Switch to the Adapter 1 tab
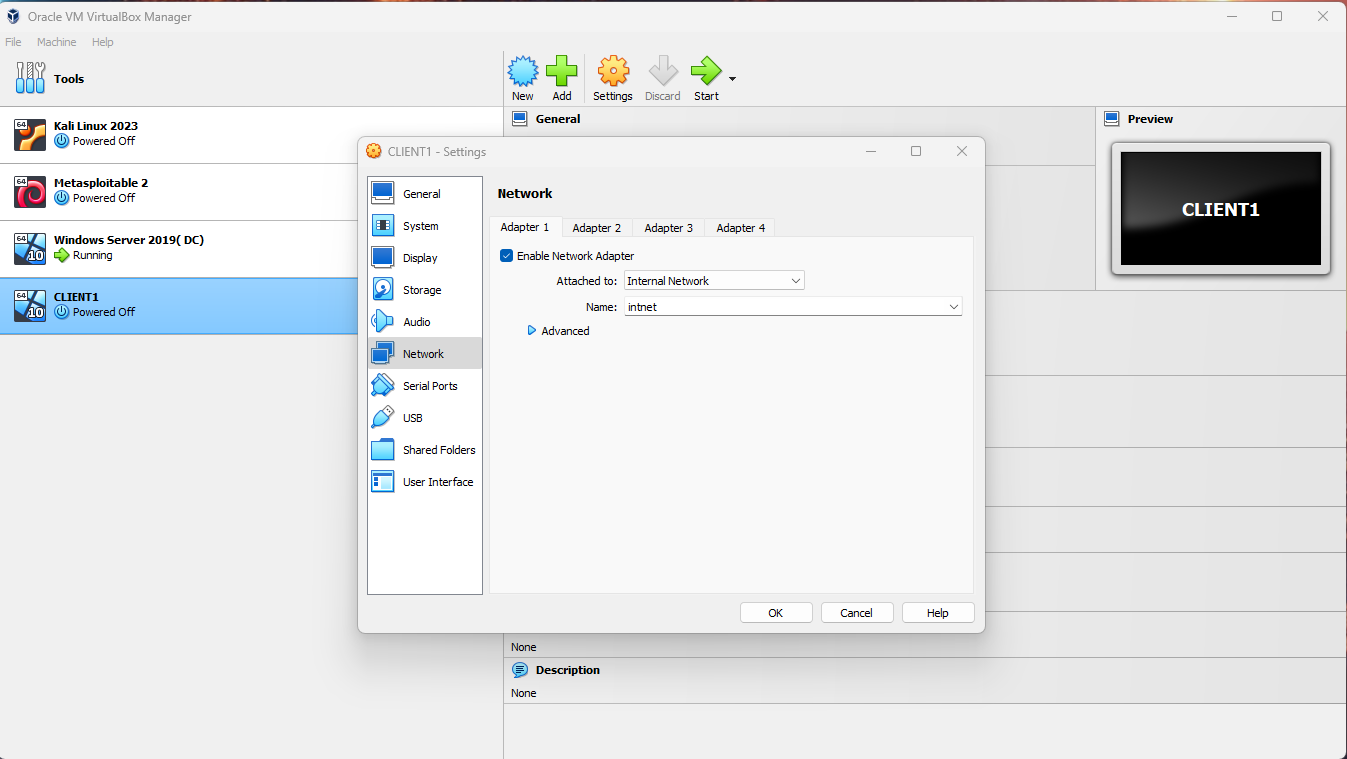Screen dimensions: 1347x759 pos(525,228)
